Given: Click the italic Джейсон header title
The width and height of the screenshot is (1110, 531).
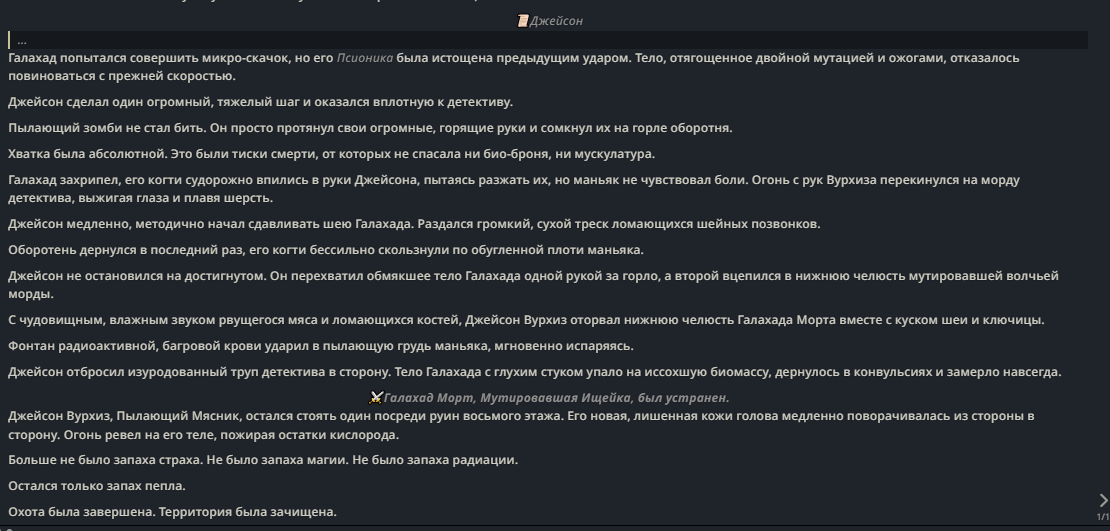Looking at the screenshot, I should coord(556,21).
